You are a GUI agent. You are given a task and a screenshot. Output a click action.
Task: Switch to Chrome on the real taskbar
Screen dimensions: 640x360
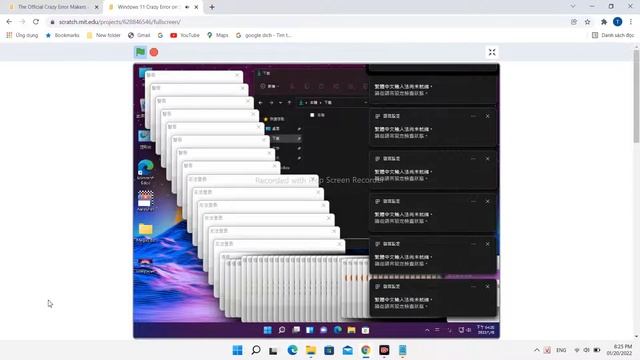(366, 350)
